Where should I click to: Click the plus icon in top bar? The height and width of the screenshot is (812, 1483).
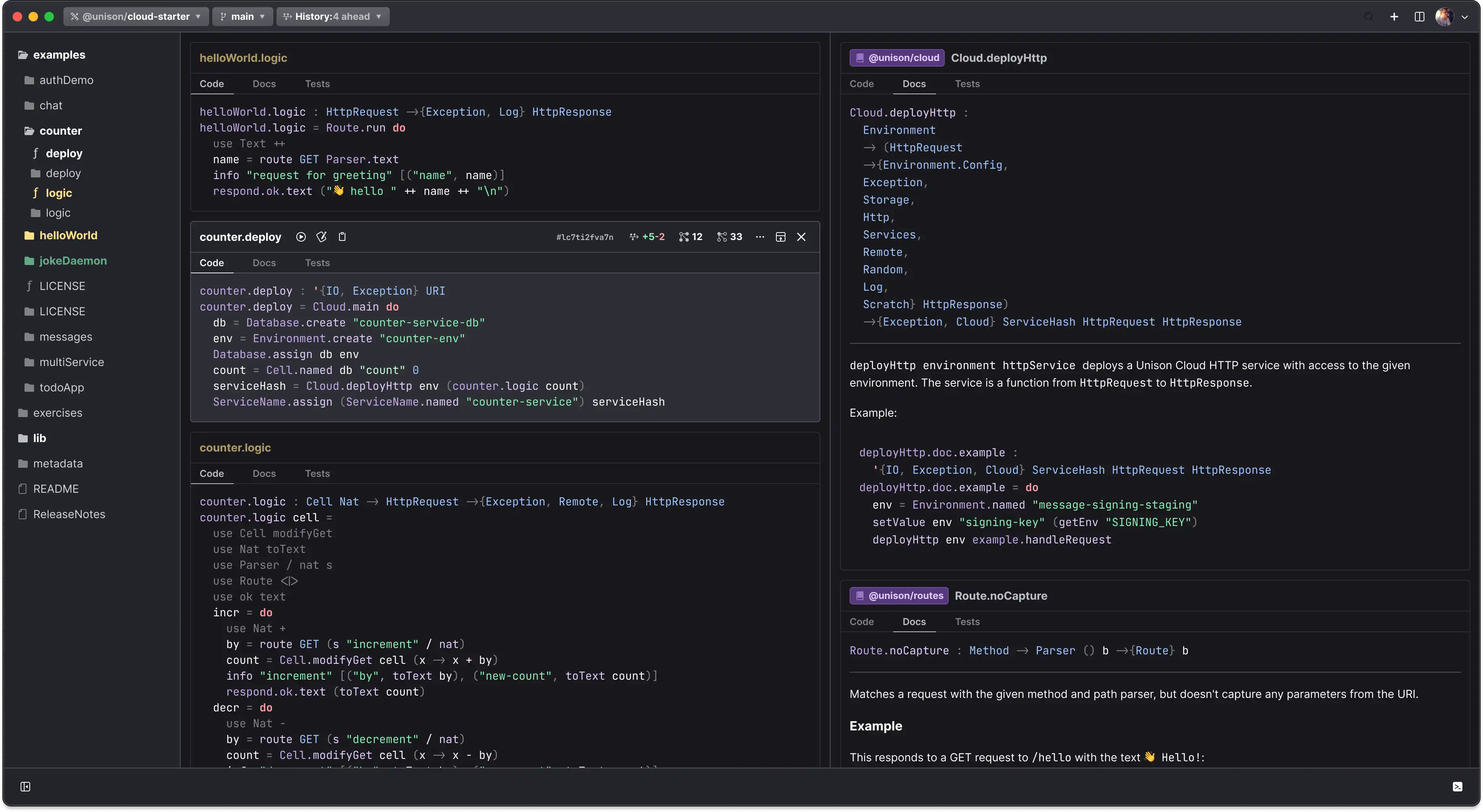(1394, 17)
